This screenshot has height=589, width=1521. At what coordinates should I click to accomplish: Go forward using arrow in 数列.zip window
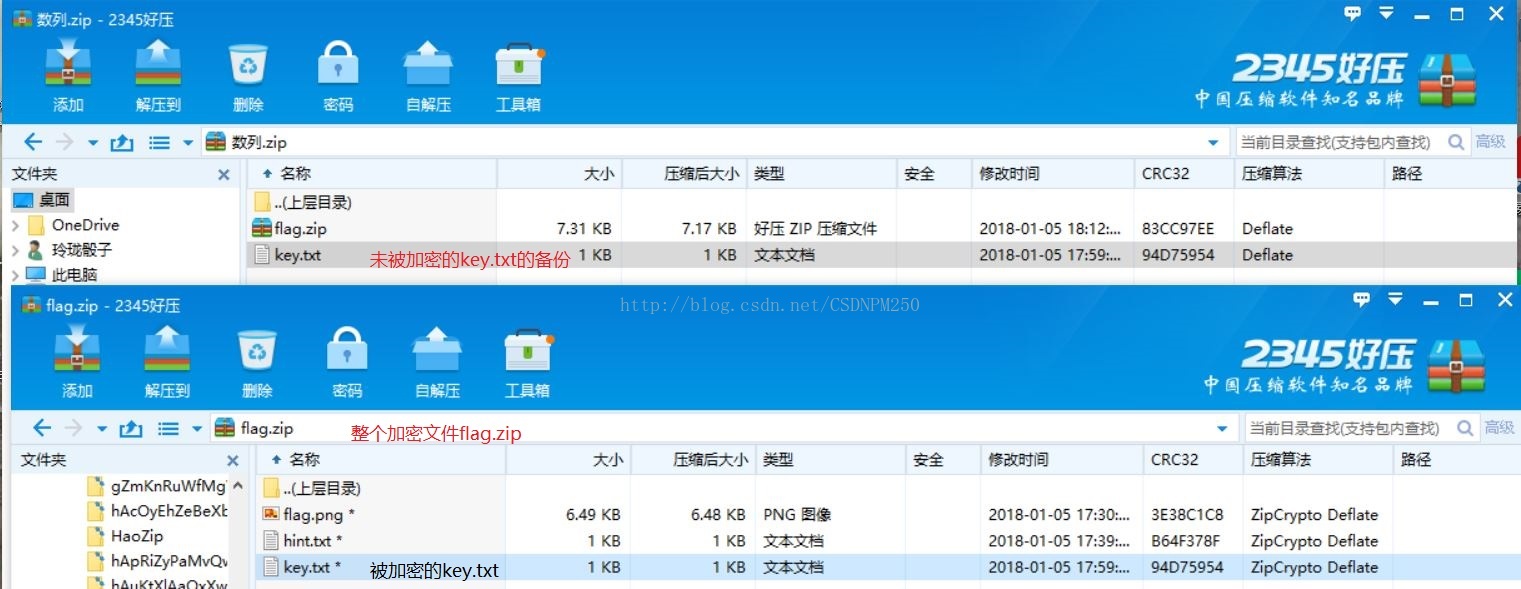coord(64,143)
